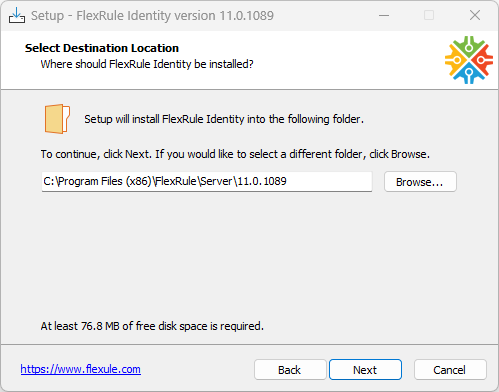Click 'At least 76.8 MB' disk space notice
Viewport: 499px width, 392px height.
tap(152, 326)
